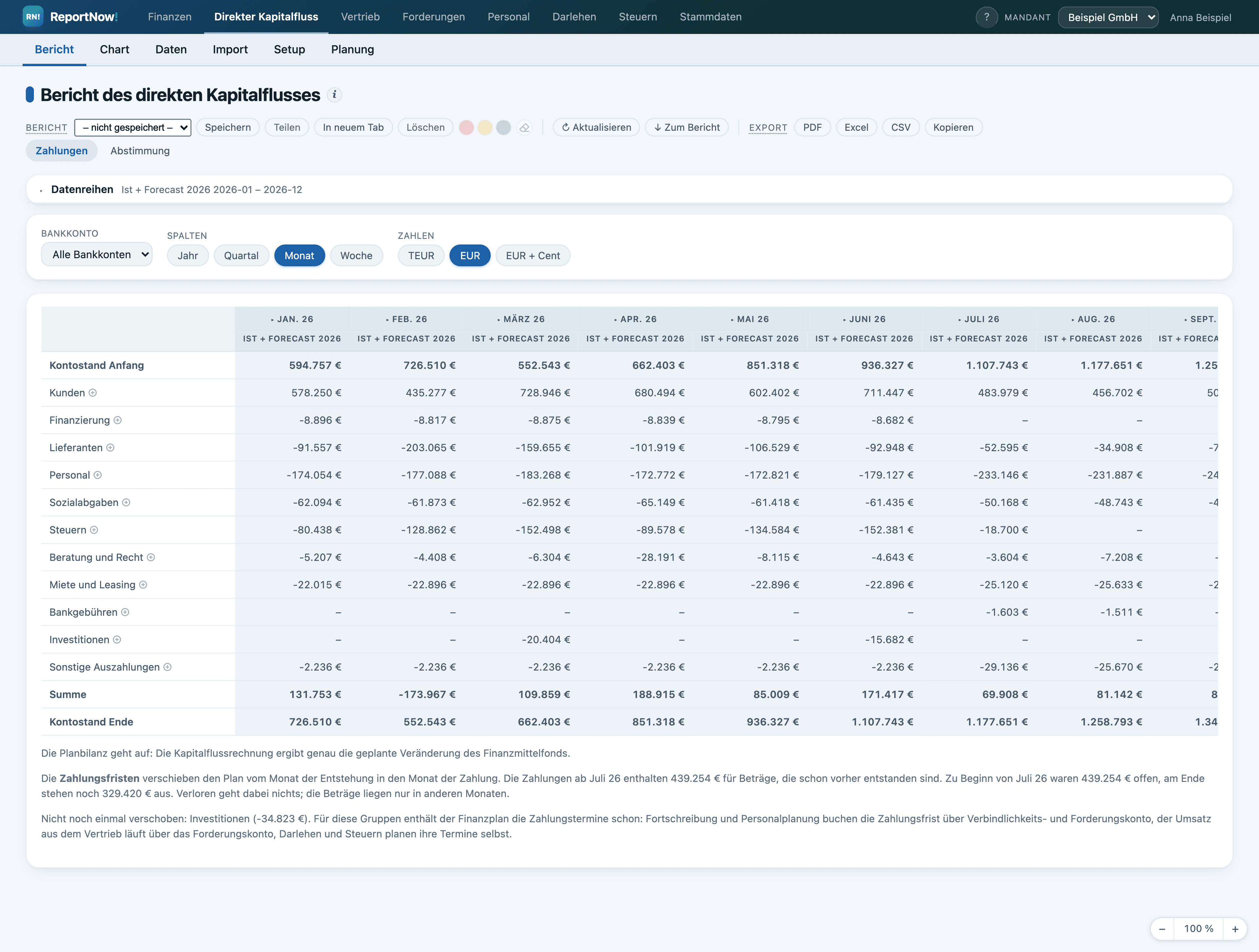Select the Monat column grouping
The width and height of the screenshot is (1259, 952).
click(299, 256)
